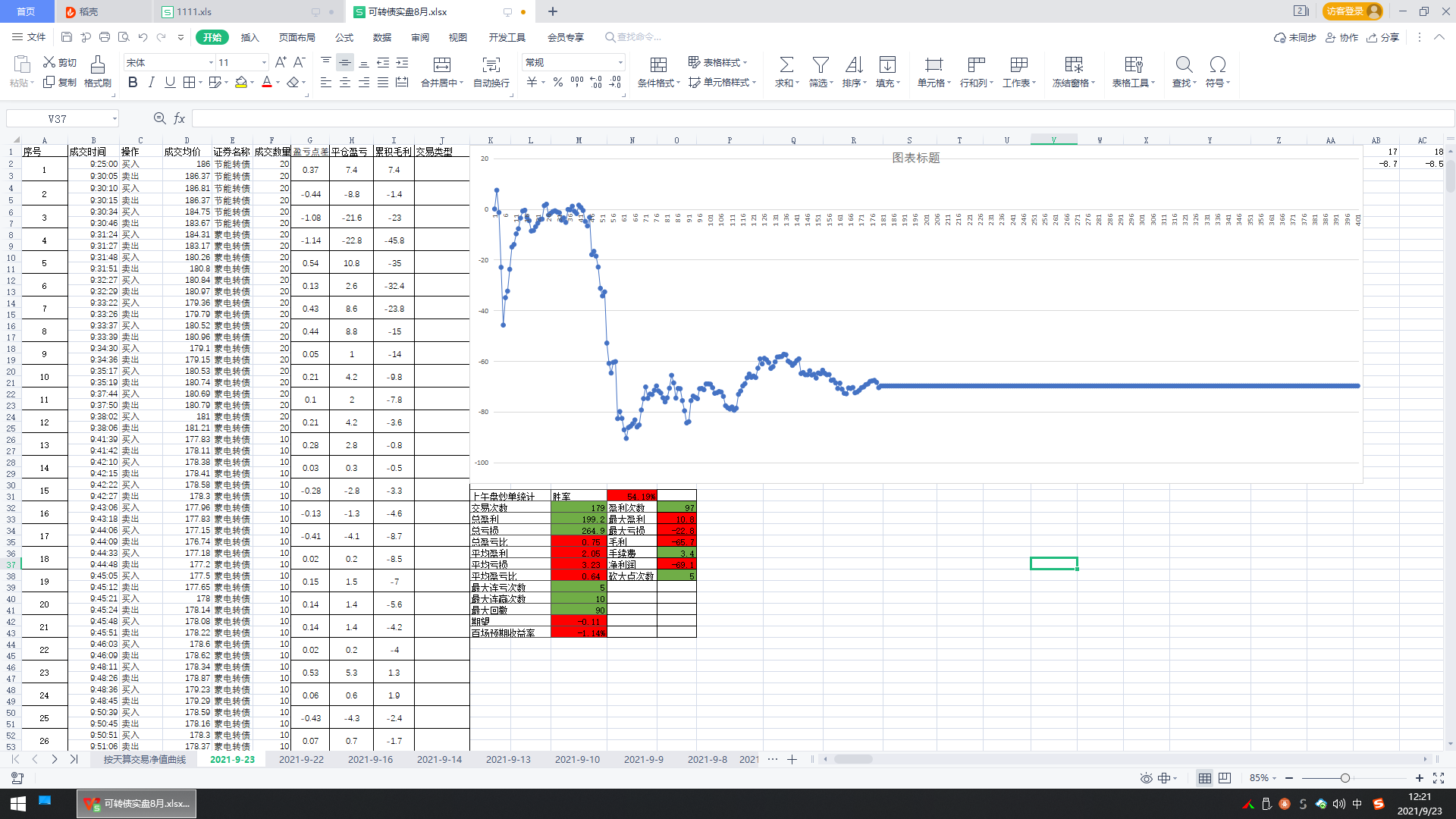The image size is (1456, 819).
Task: Toggle Italic formatting
Action: (x=151, y=82)
